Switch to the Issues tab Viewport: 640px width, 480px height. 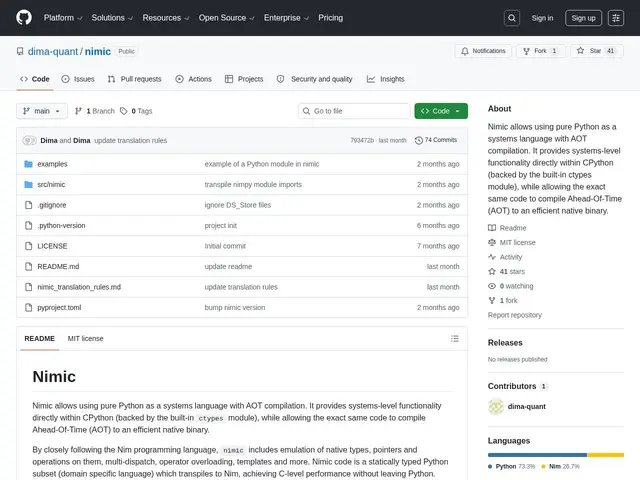pos(78,79)
